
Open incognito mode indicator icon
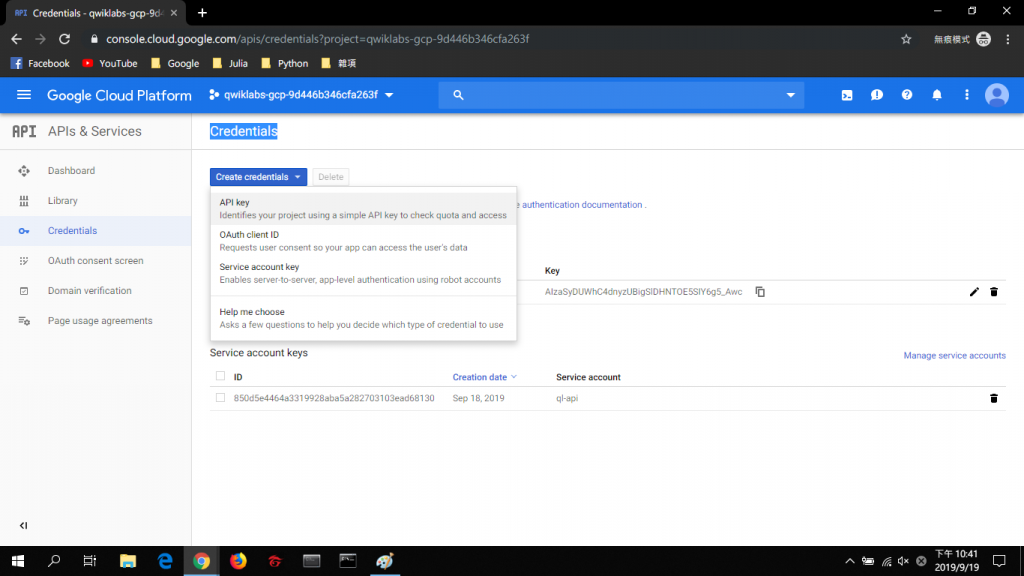click(984, 39)
